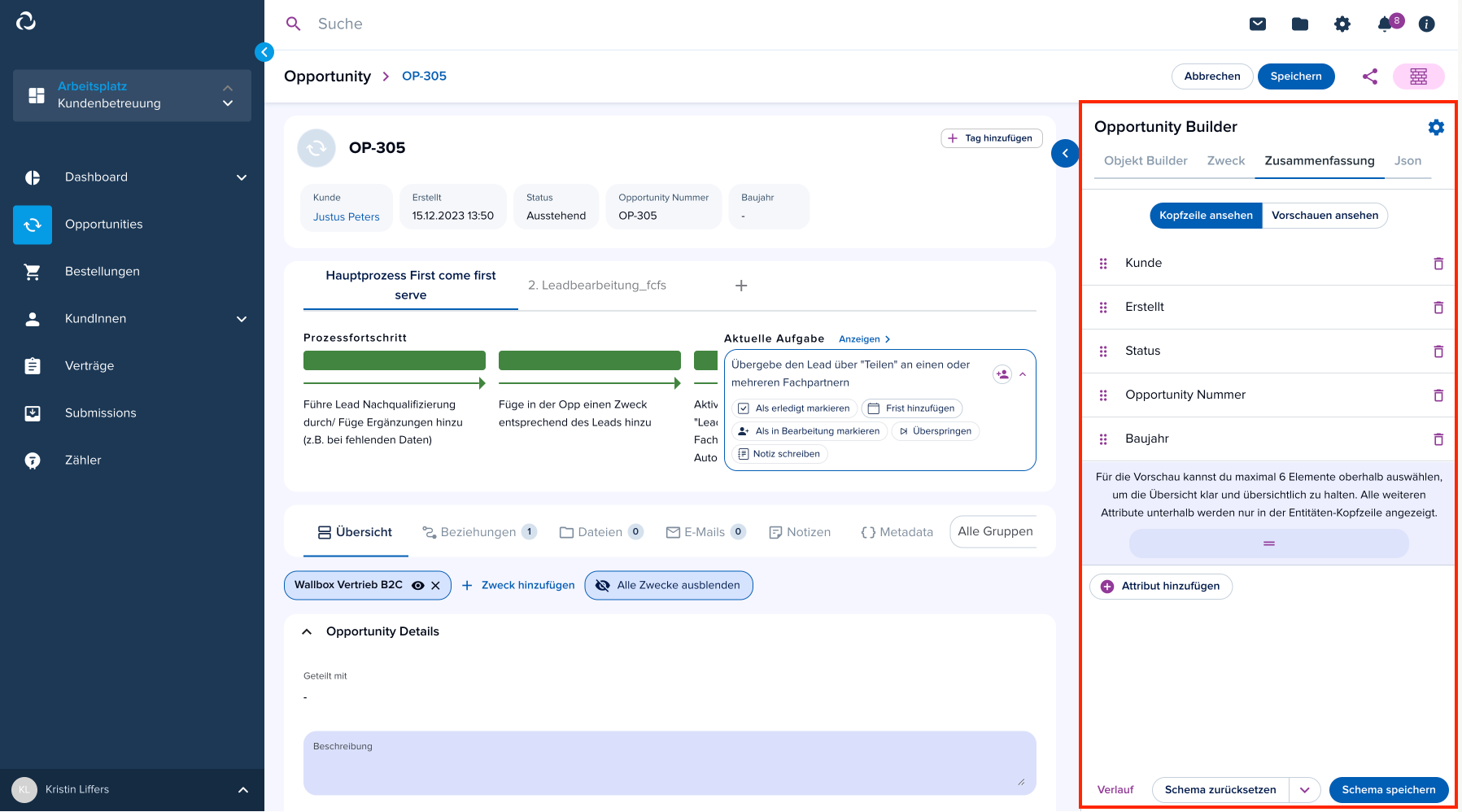
Task: Collapse the Opportunity Details section
Action: 307,631
